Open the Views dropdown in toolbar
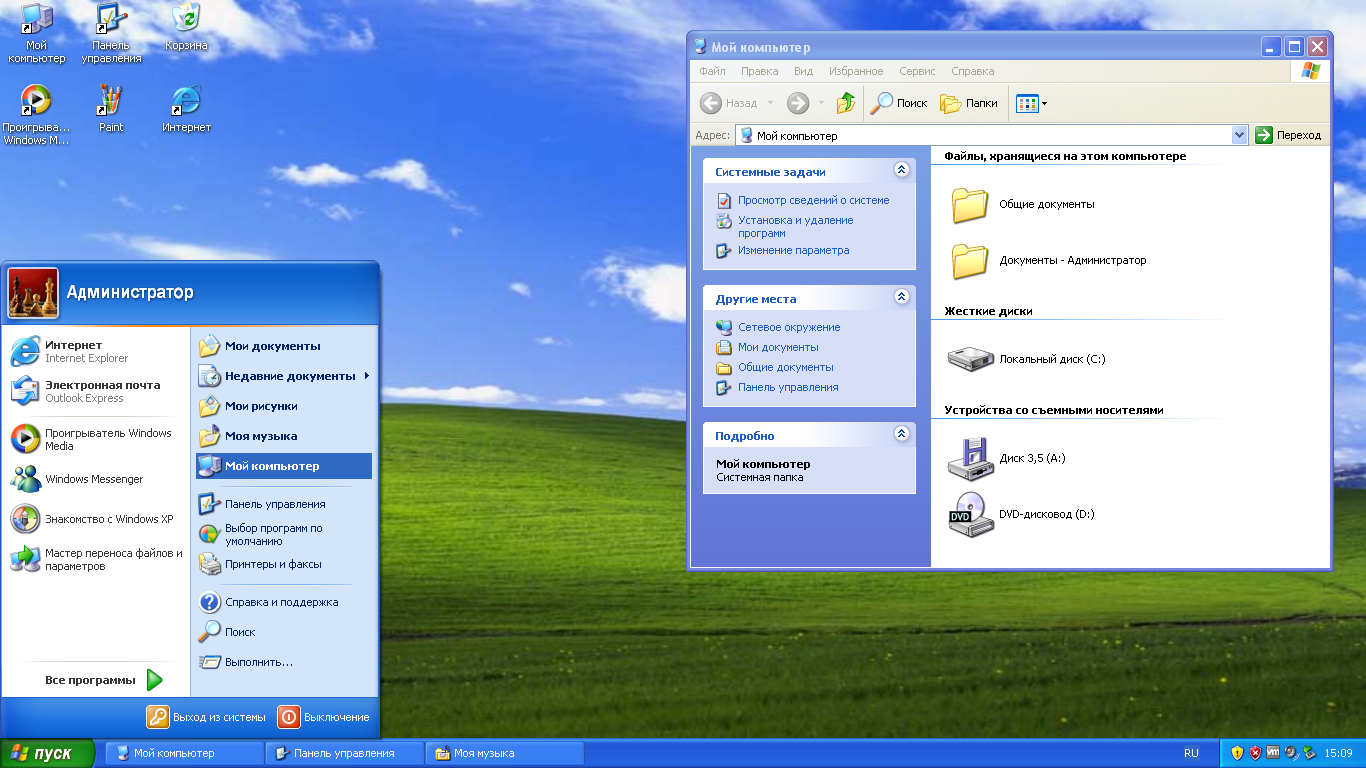 point(1031,103)
